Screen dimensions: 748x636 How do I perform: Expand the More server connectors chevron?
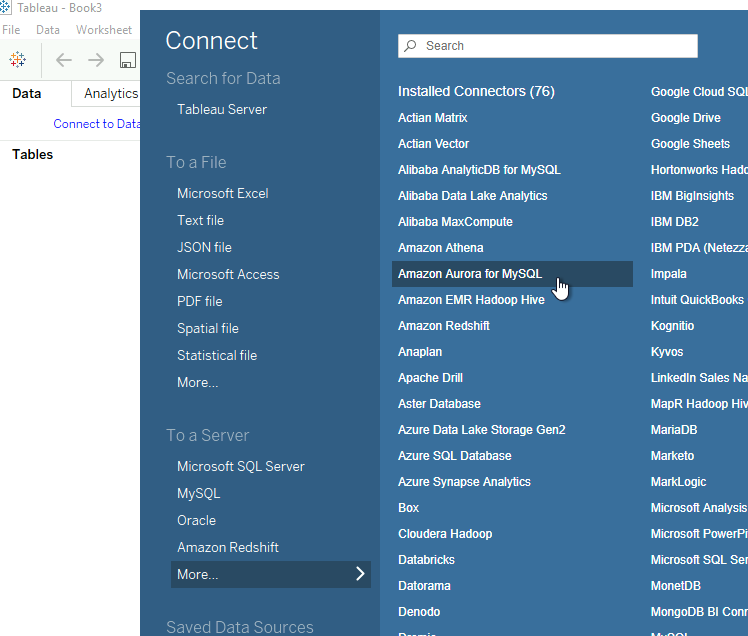[x=360, y=573]
